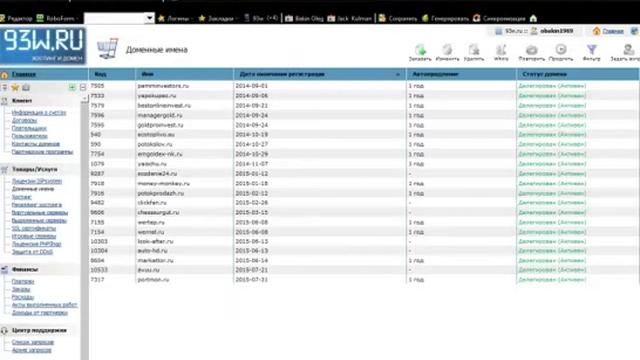Click in the RoboForm search input field
Image resolution: width=640 pixels, height=360 pixels.
[114, 18]
